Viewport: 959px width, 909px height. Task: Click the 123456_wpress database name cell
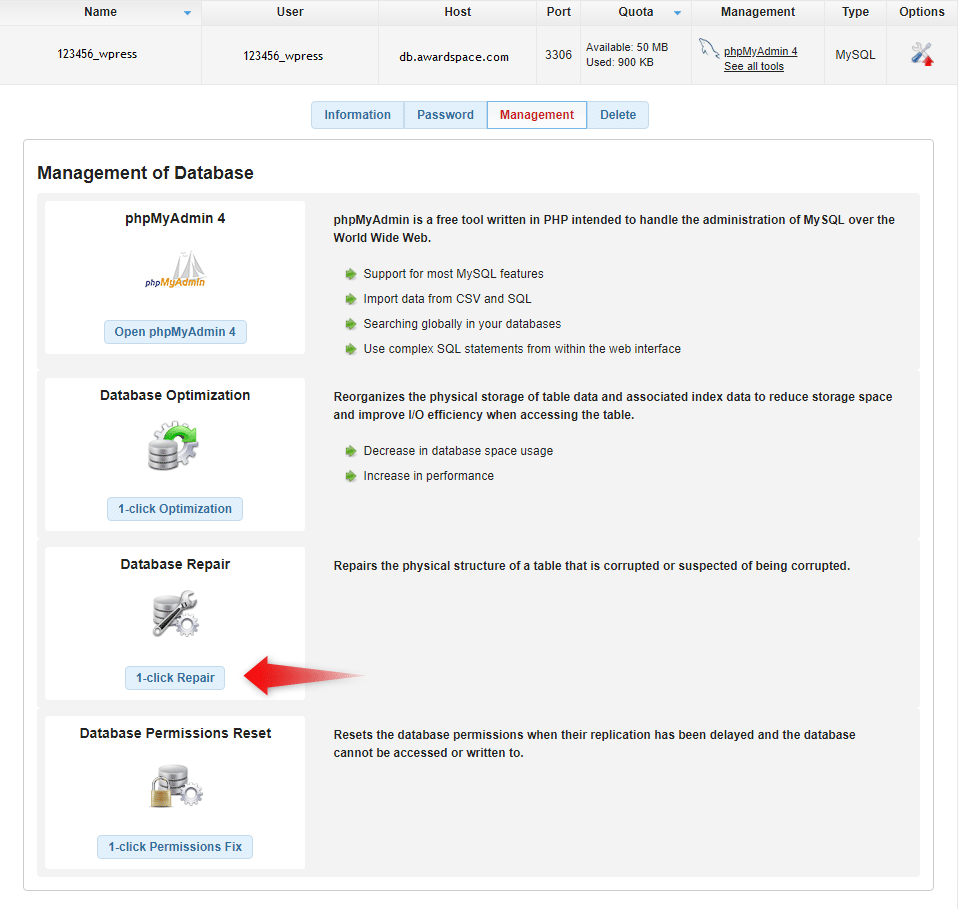[x=97, y=54]
